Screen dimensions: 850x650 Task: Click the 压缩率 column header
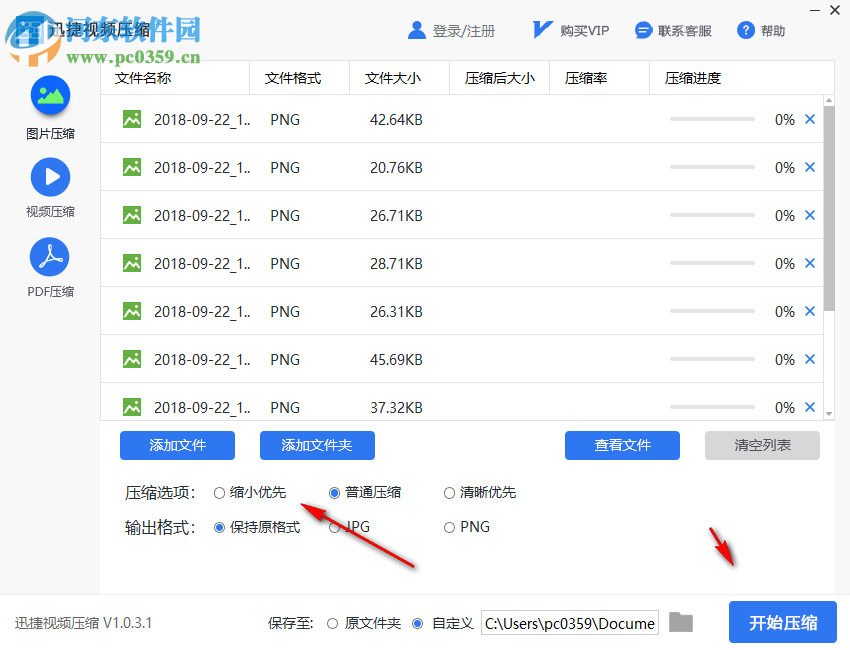586,77
